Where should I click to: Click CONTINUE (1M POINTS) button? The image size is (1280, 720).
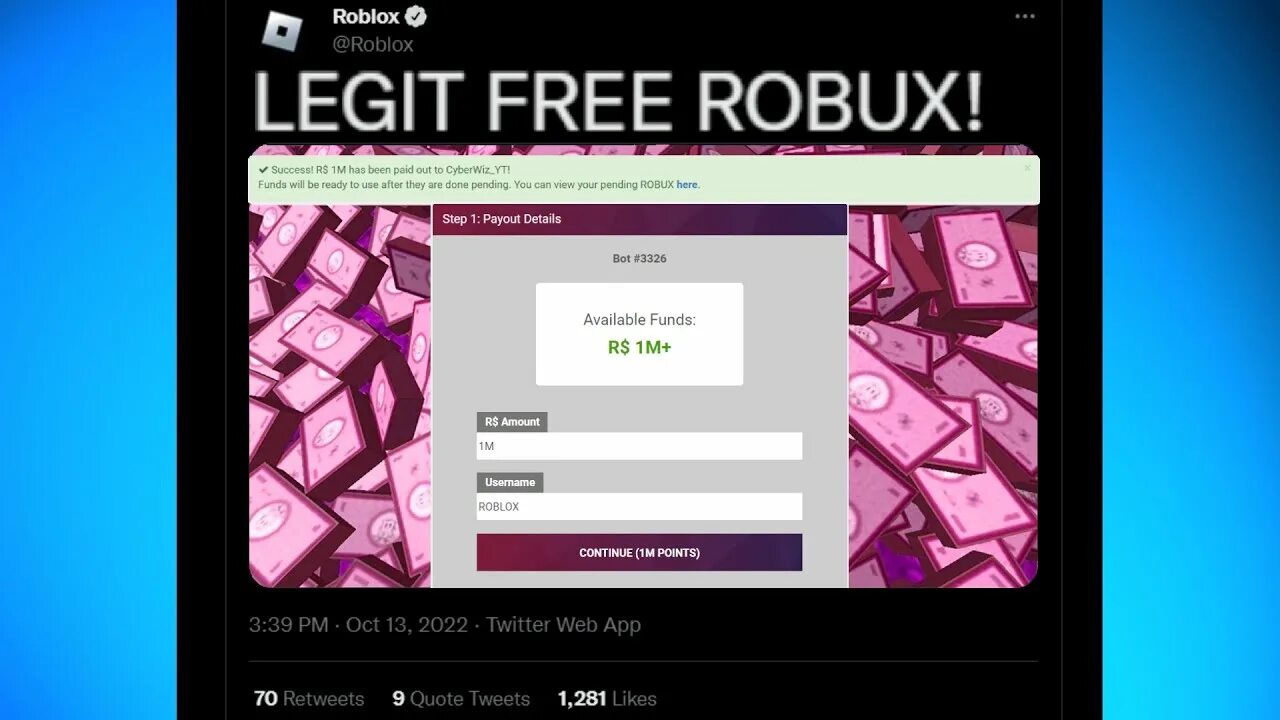pos(639,552)
